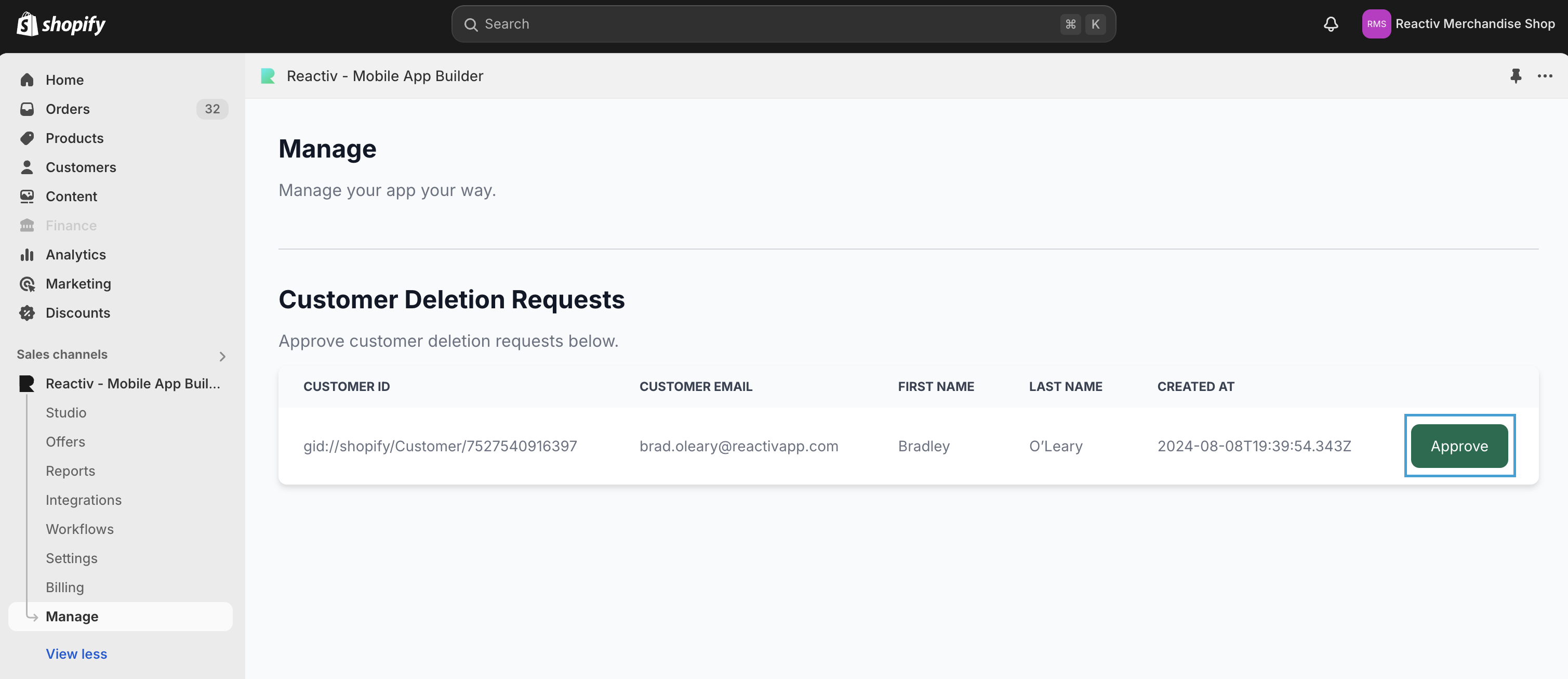Go to the Workflows section
The width and height of the screenshot is (1568, 679).
[x=79, y=529]
